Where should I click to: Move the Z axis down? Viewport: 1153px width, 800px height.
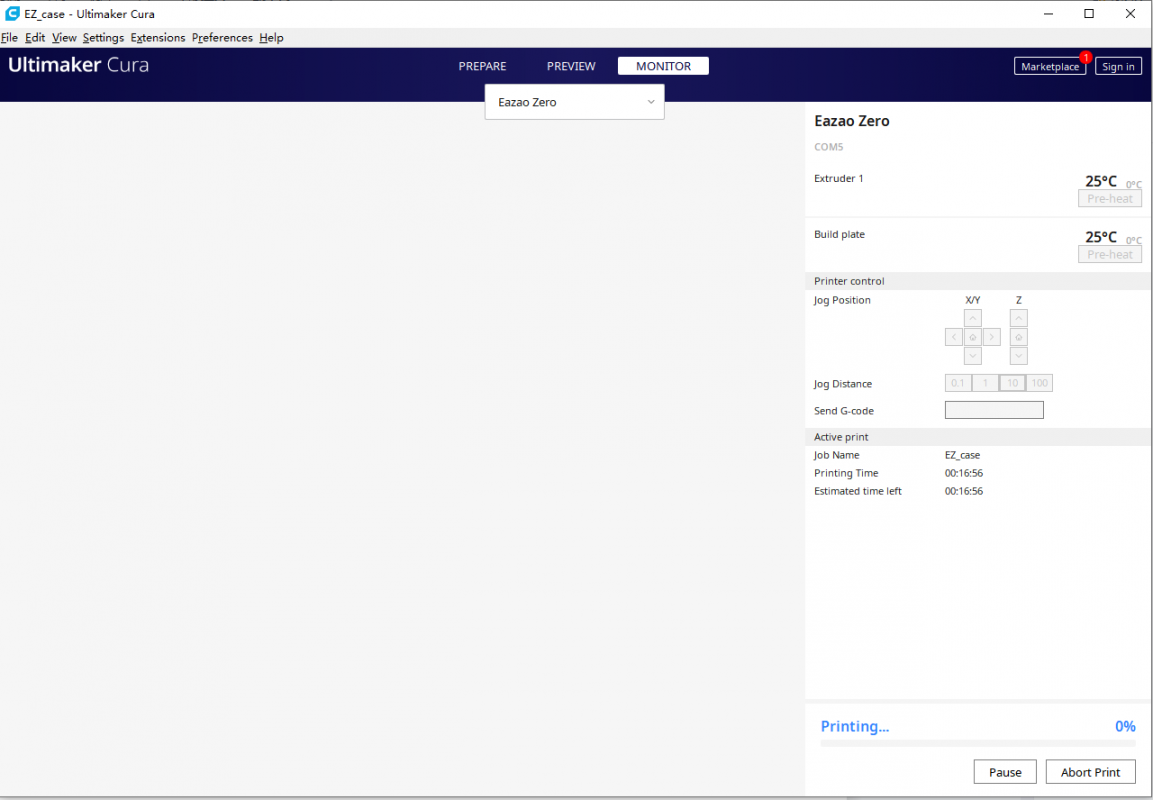(x=1018, y=357)
